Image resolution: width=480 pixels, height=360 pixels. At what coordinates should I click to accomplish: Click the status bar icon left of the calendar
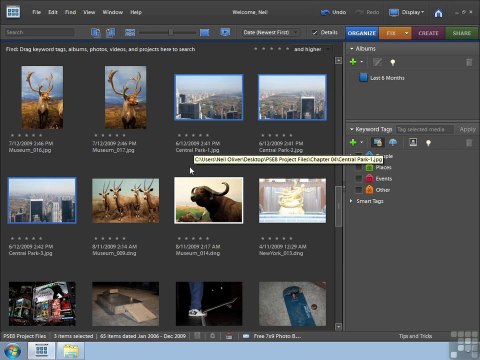[x=213, y=336]
